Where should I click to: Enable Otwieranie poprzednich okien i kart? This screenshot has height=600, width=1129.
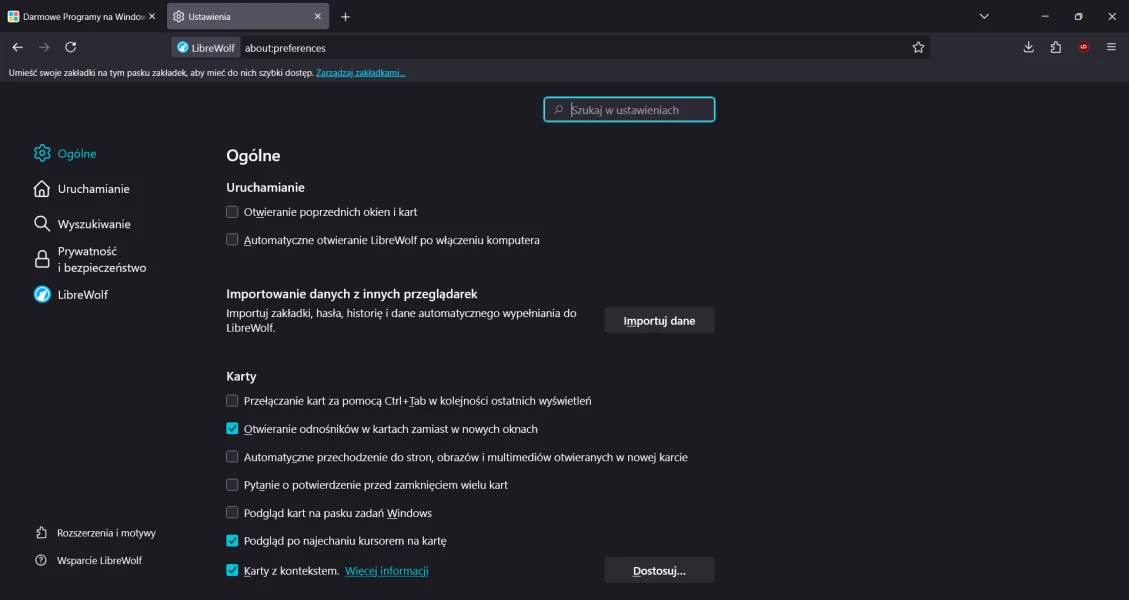(x=232, y=212)
